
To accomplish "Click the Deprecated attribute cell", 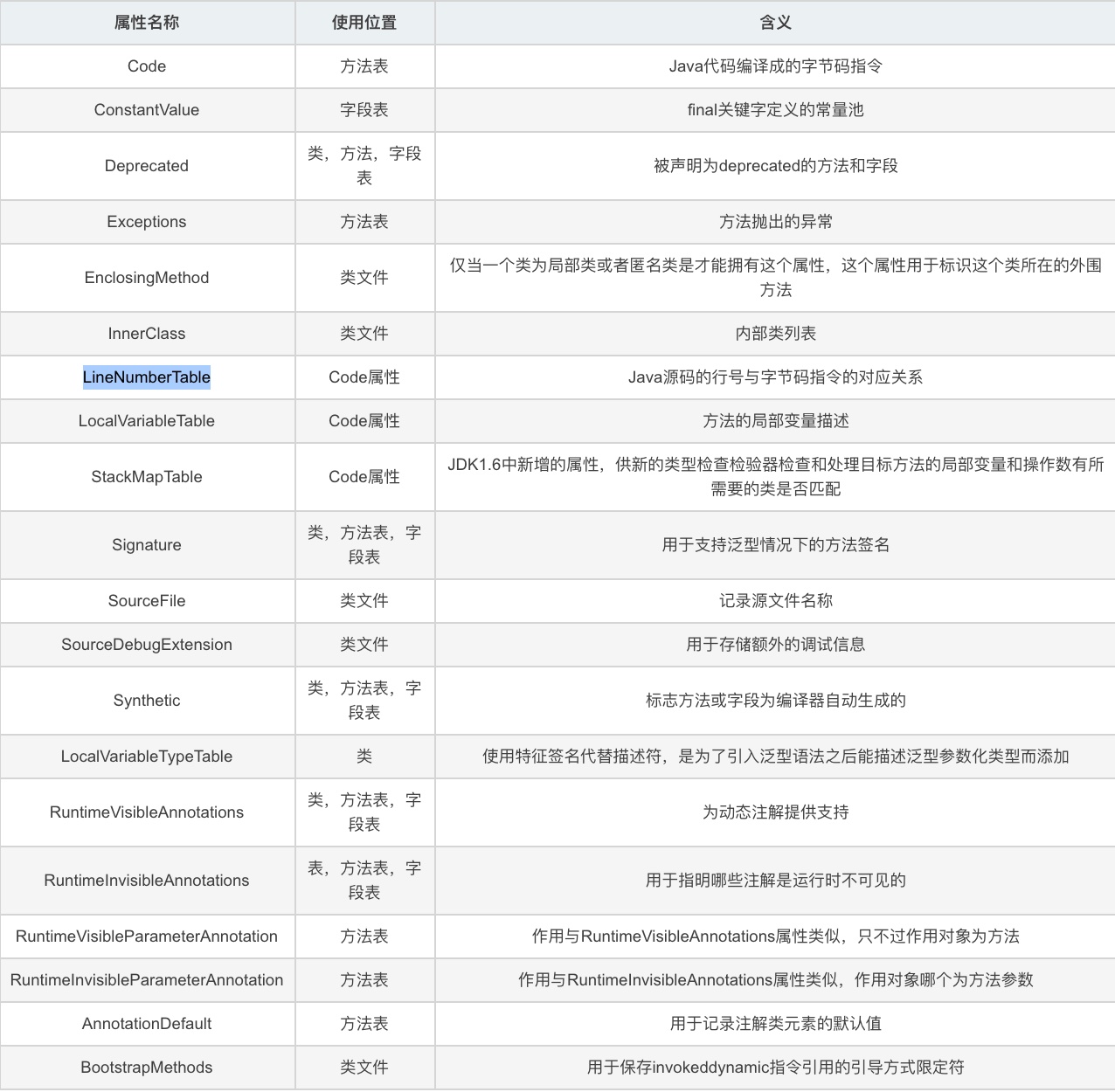I will click(x=147, y=166).
